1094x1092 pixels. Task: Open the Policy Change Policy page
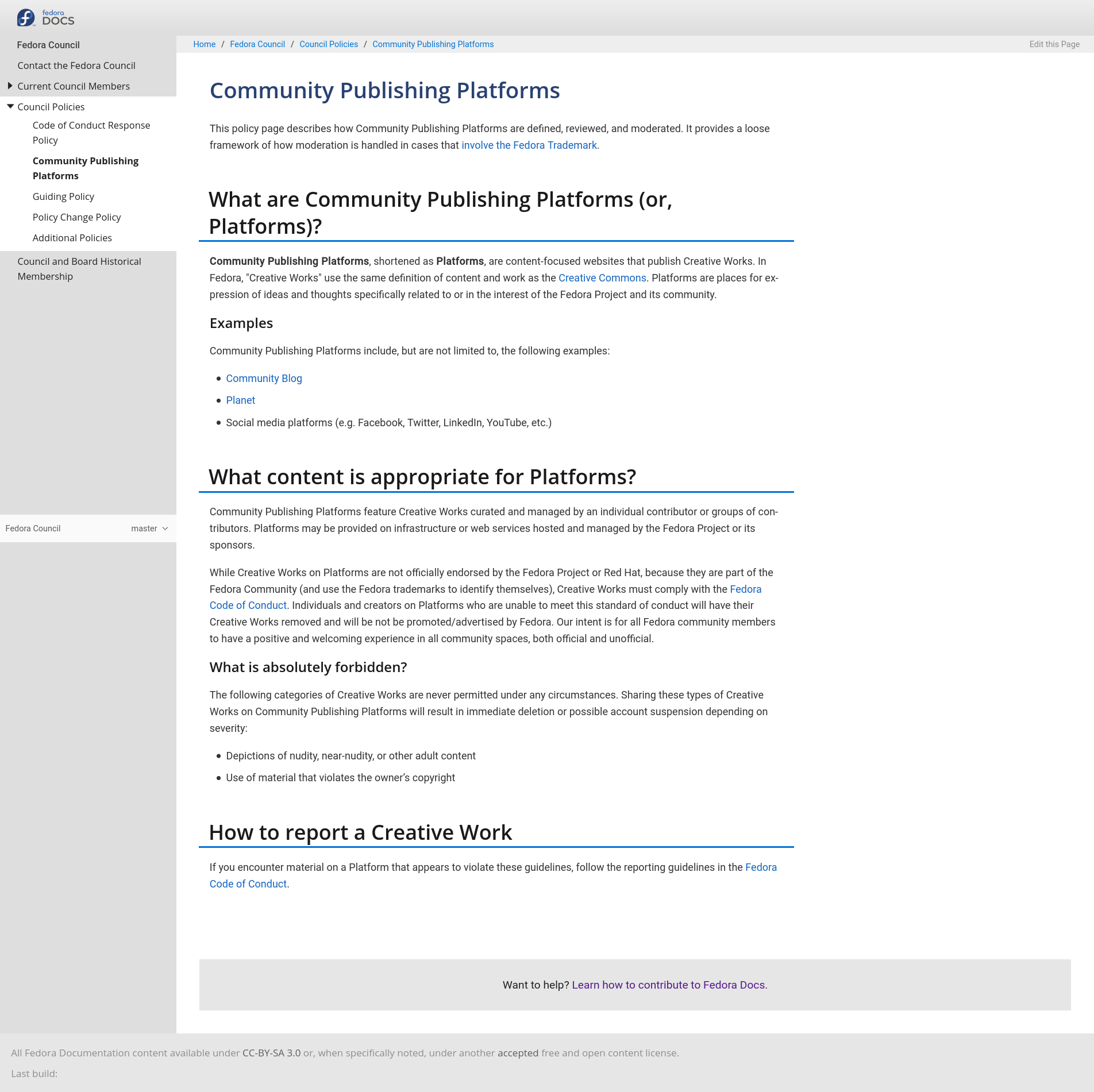[76, 217]
